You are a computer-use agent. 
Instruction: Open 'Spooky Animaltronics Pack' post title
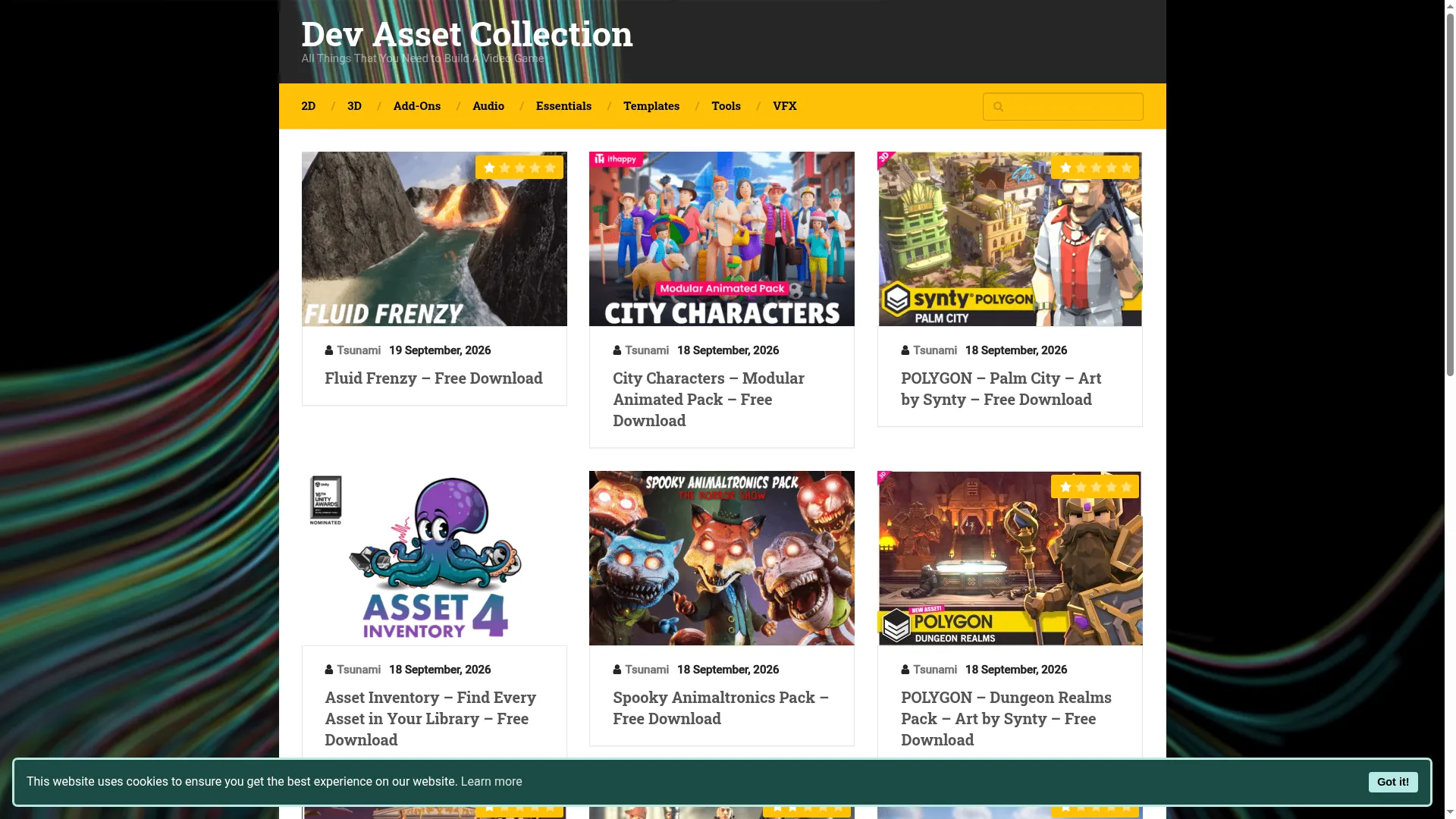[720, 708]
